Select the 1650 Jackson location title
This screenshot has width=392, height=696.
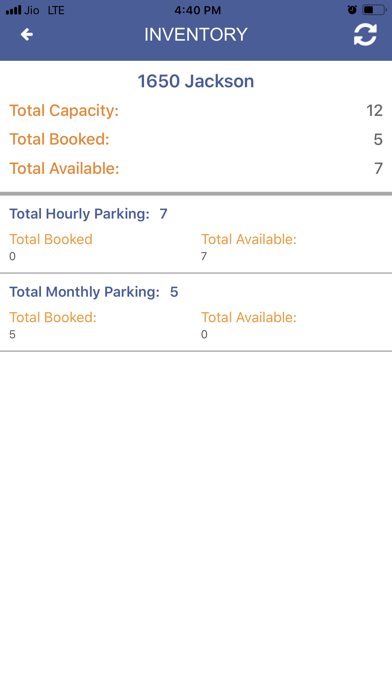point(196,81)
